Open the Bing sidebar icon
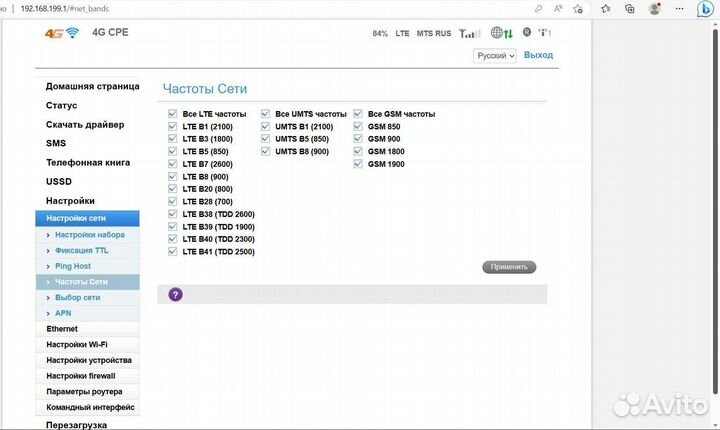720x430 pixels. [x=704, y=8]
